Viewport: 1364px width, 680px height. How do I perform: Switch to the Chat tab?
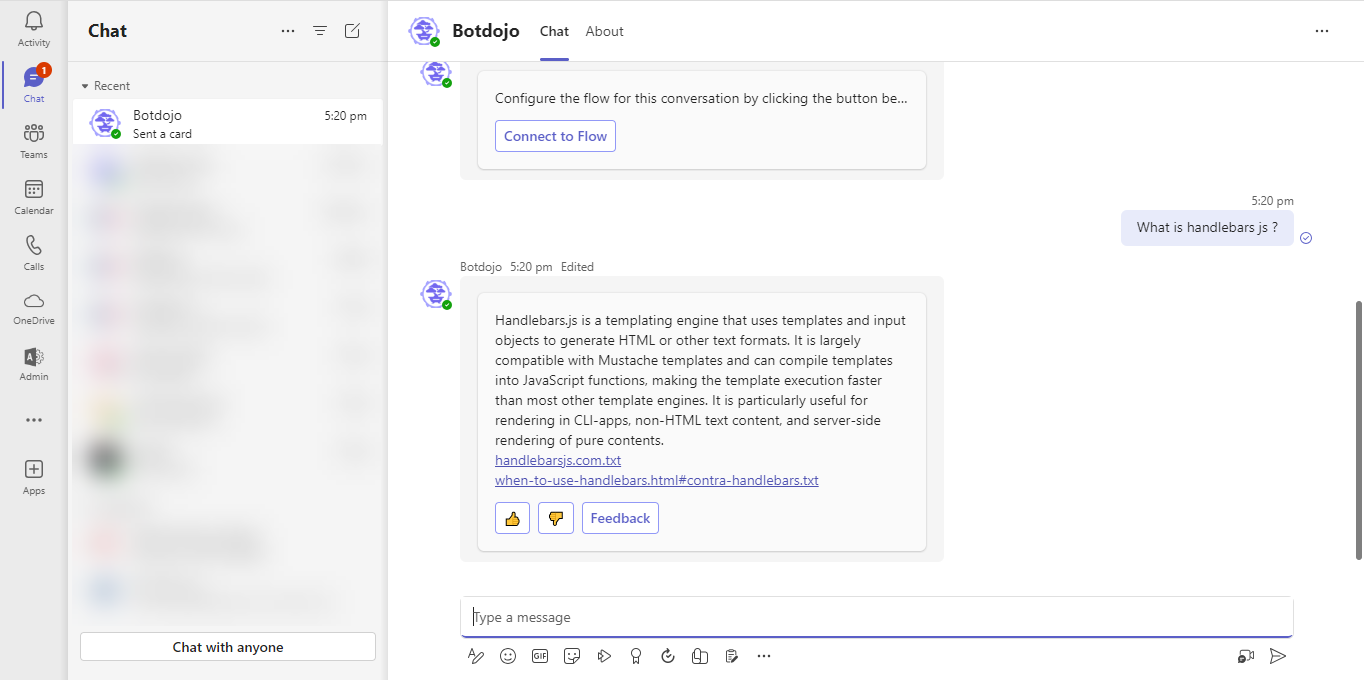pos(554,31)
